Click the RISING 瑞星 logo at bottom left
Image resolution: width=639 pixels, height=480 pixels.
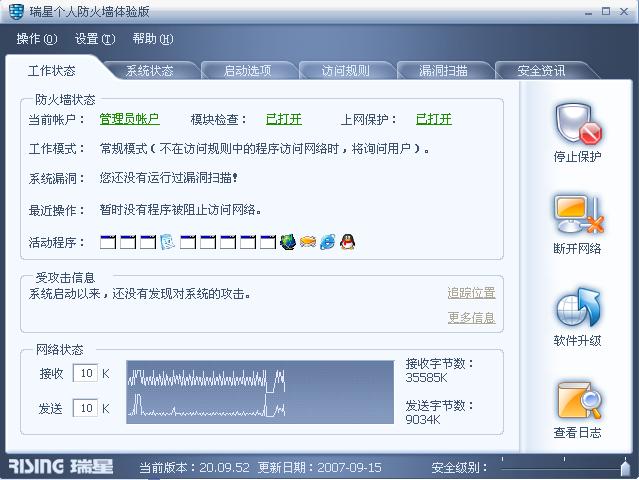tap(61, 467)
